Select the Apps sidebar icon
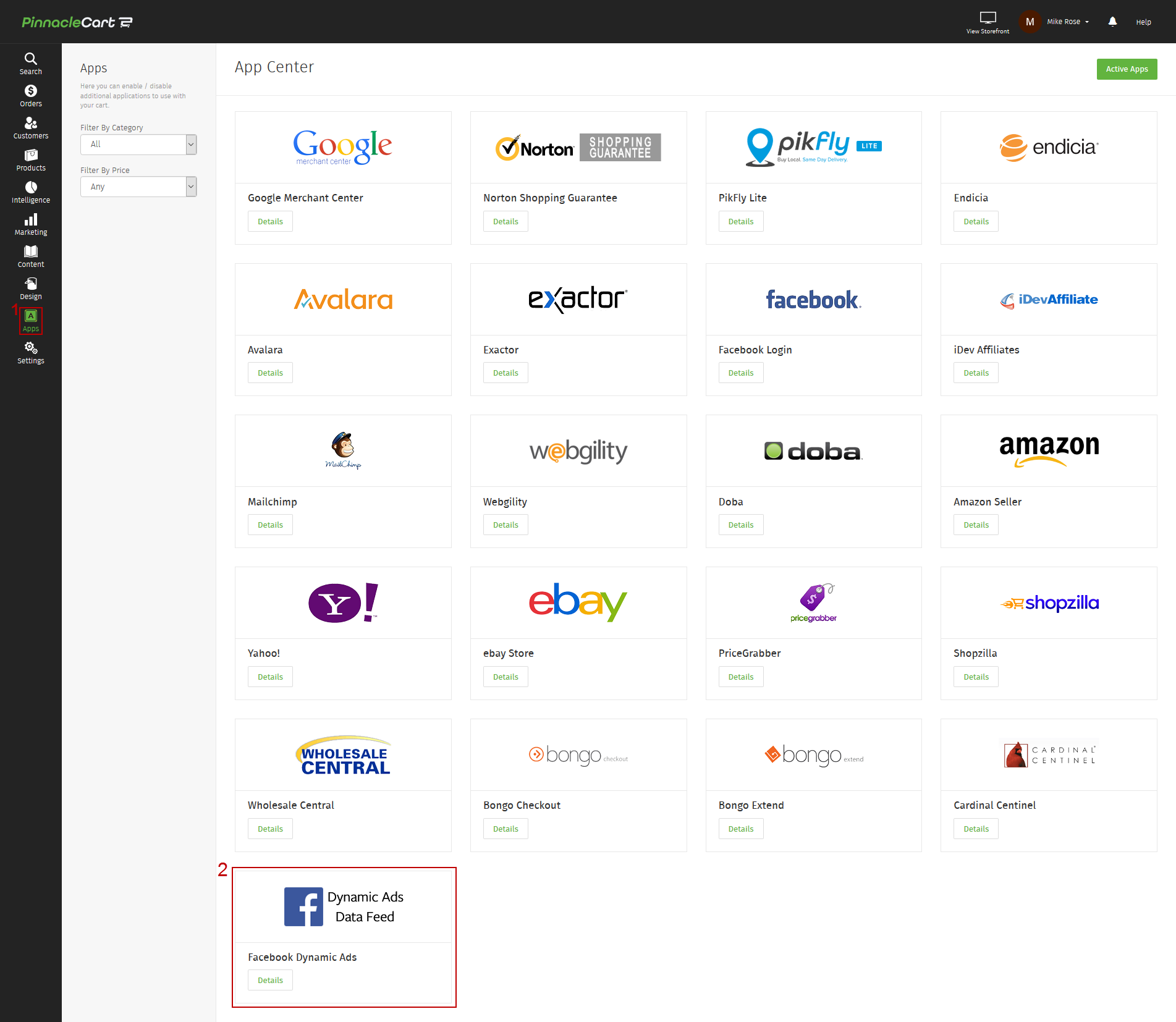This screenshot has width=1176, height=1022. tap(30, 321)
